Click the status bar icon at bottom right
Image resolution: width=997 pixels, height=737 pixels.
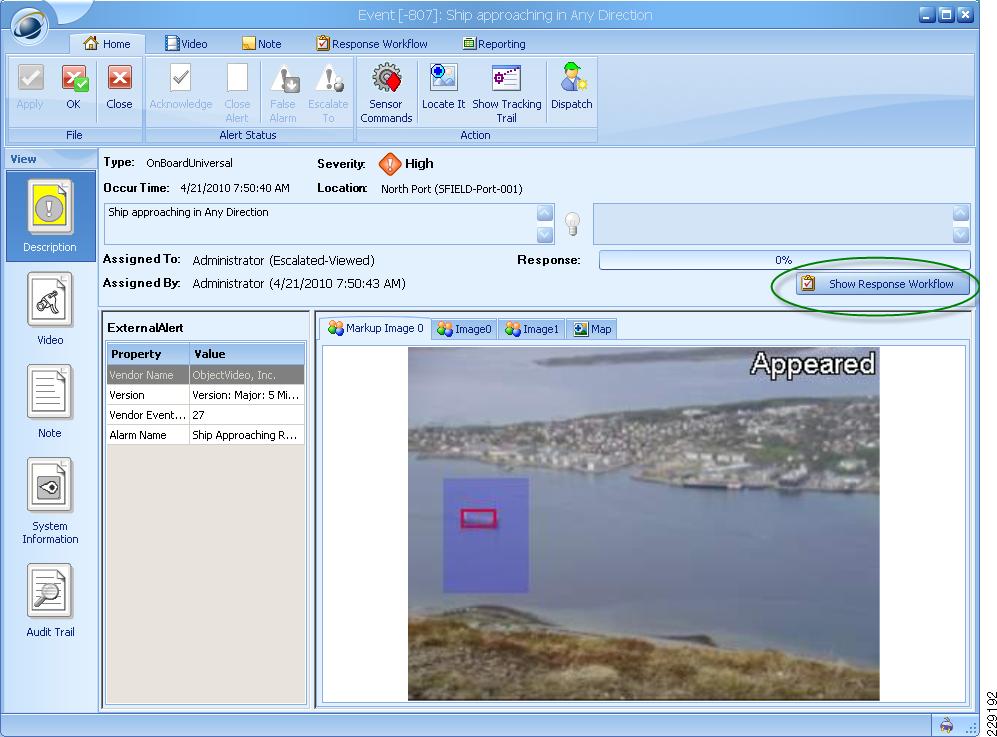click(x=947, y=725)
